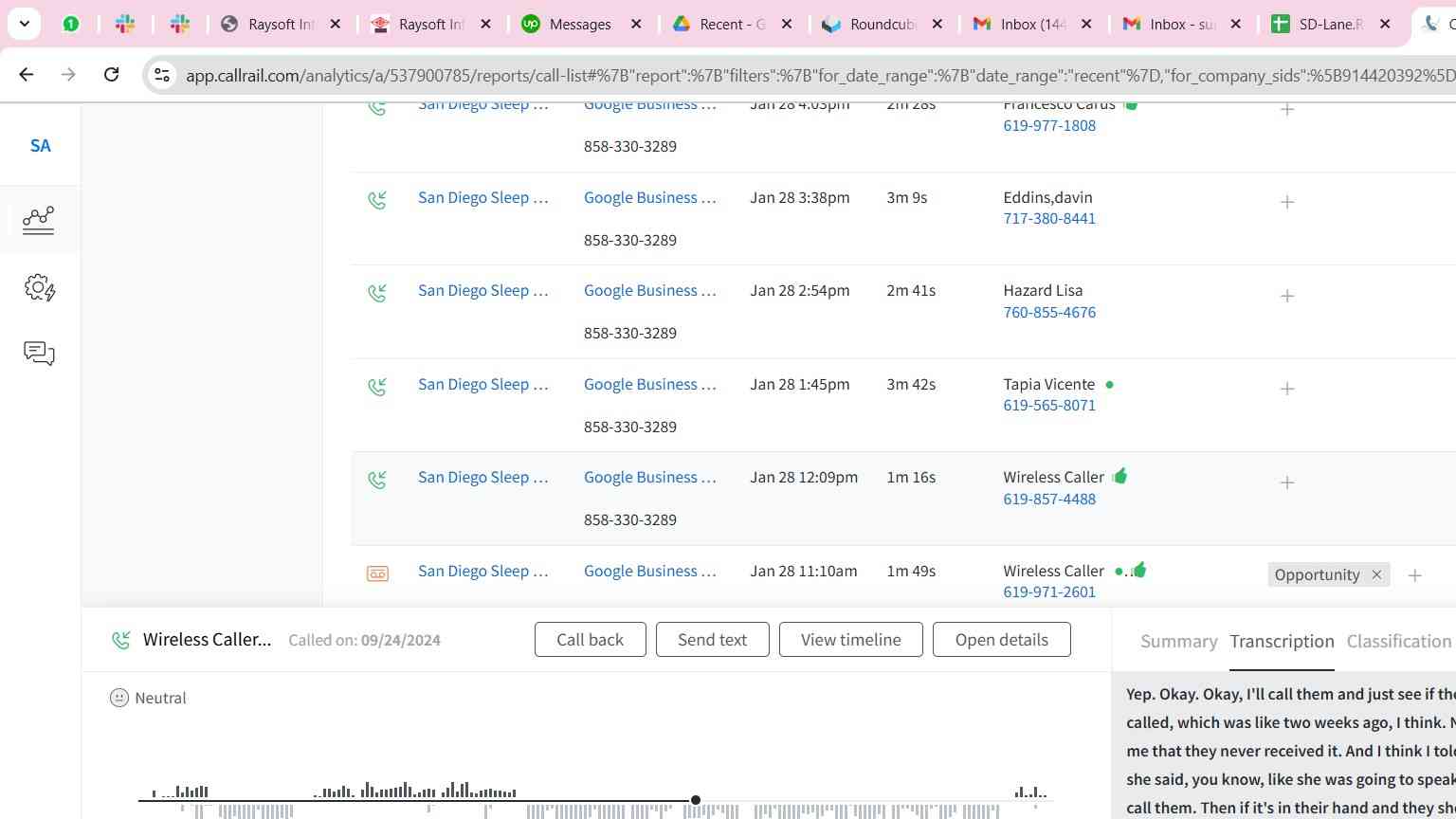The image size is (1456, 819).
Task: Switch to the Classification tab
Action: pos(1399,642)
